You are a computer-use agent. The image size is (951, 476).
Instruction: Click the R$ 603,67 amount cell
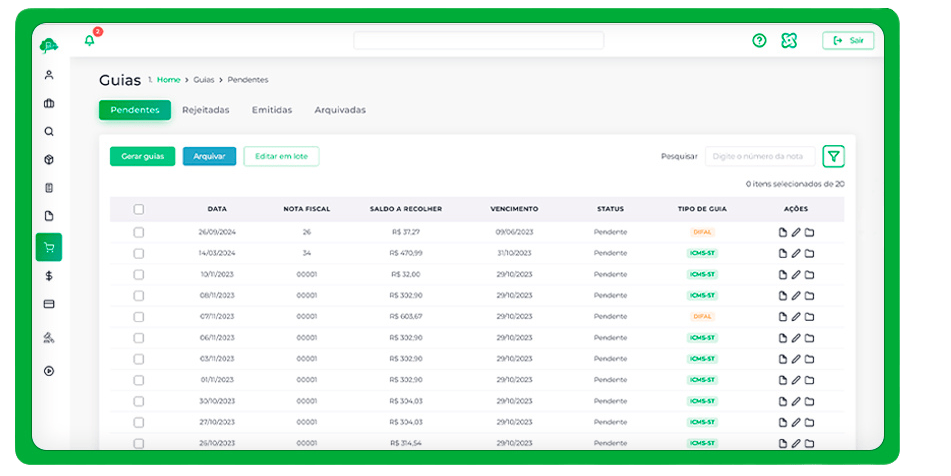(x=406, y=317)
